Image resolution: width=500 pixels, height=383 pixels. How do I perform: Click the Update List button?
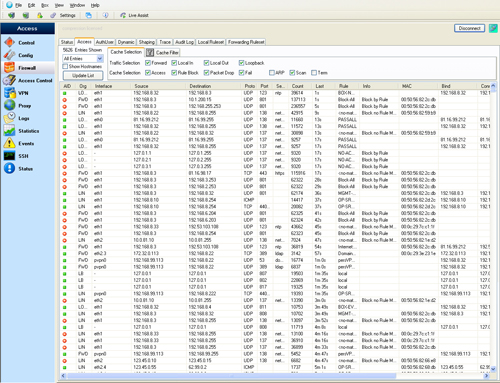click(x=83, y=76)
